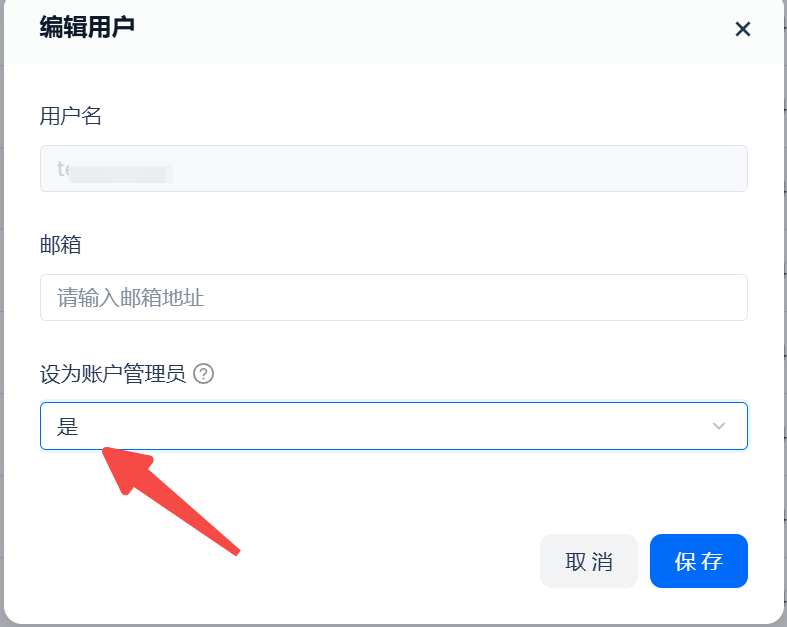Click the help icon beside 设为账户管理员
787x627 pixels.
click(204, 374)
